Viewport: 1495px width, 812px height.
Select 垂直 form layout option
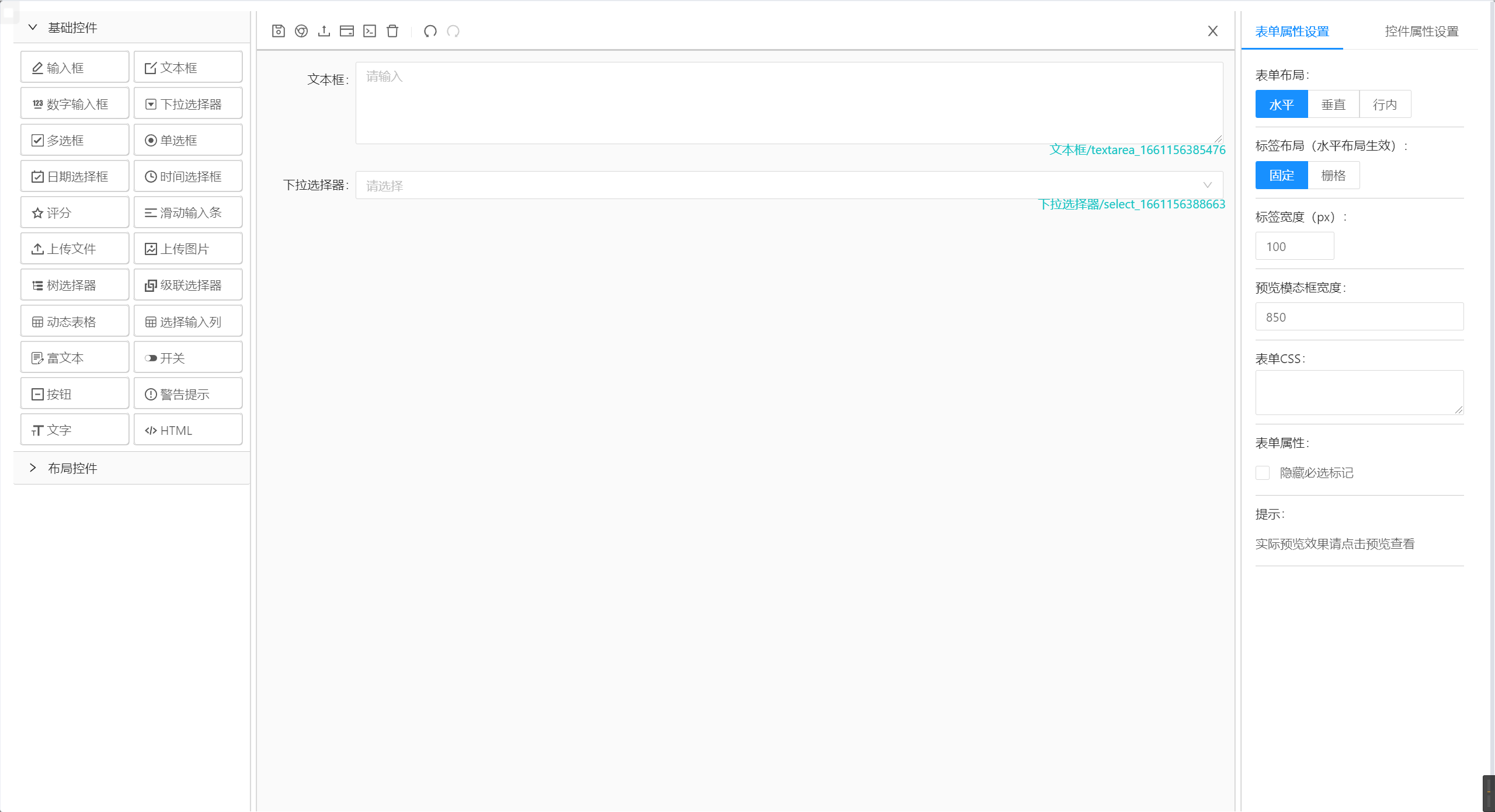tap(1333, 104)
